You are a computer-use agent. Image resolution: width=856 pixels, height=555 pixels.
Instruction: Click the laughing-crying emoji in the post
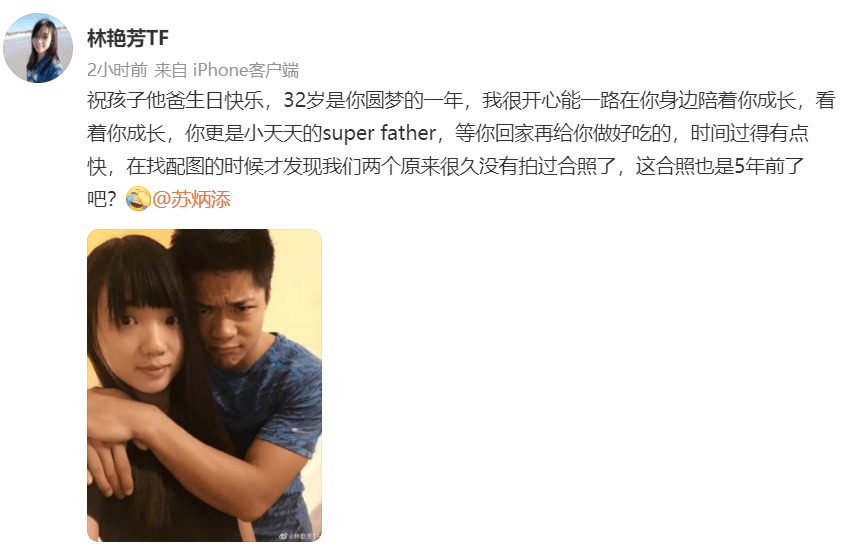pos(138,199)
